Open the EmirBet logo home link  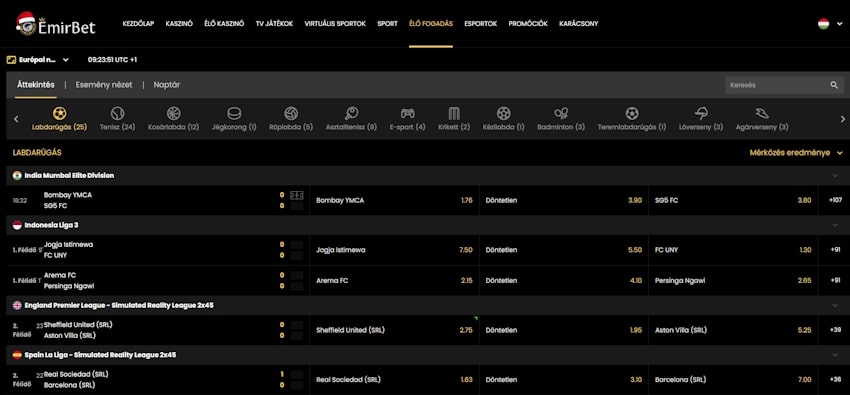pos(56,24)
